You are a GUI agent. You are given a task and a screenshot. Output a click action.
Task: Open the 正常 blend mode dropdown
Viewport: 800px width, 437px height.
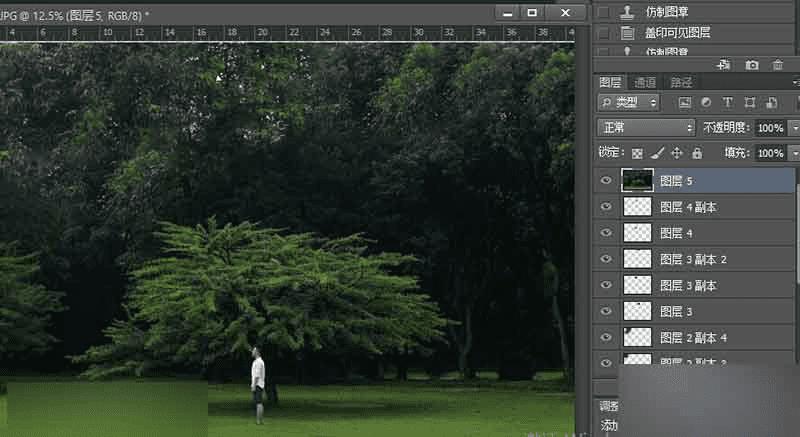coord(645,128)
